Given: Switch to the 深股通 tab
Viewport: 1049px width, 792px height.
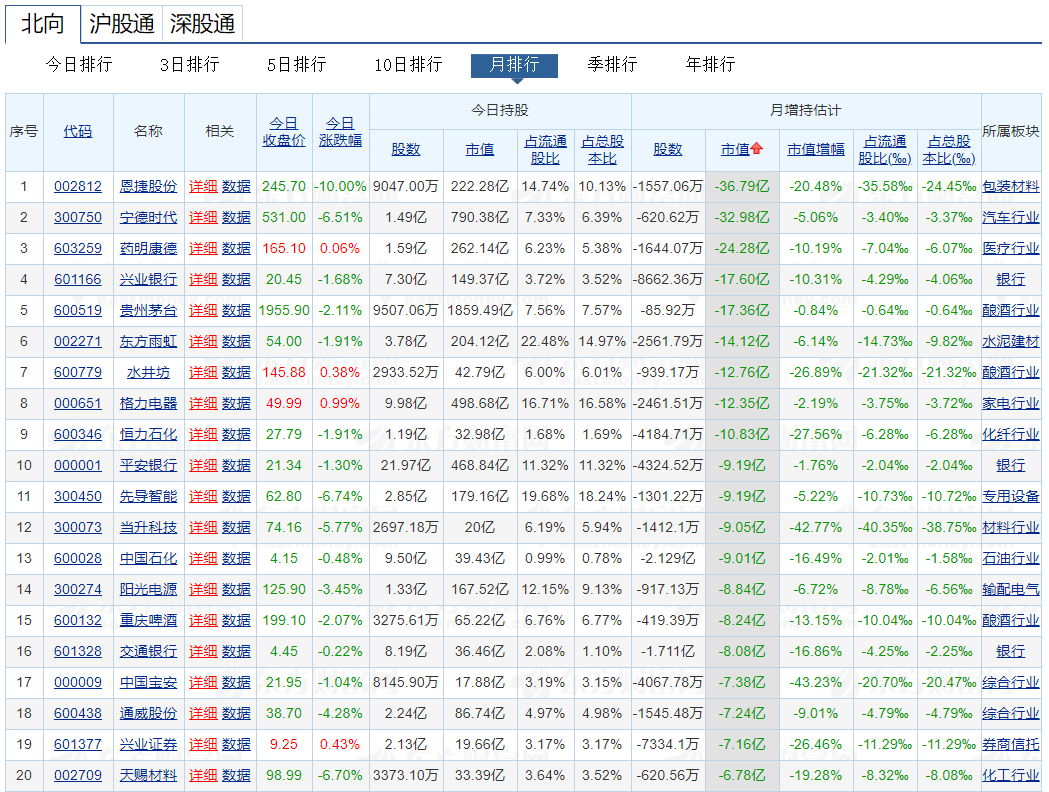Looking at the screenshot, I should click(202, 23).
